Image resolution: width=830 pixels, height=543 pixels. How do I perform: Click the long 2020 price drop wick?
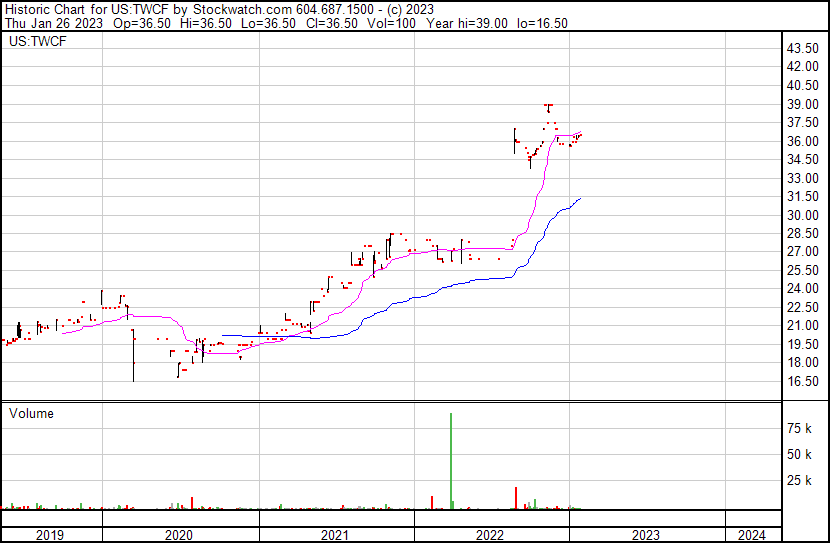(133, 360)
